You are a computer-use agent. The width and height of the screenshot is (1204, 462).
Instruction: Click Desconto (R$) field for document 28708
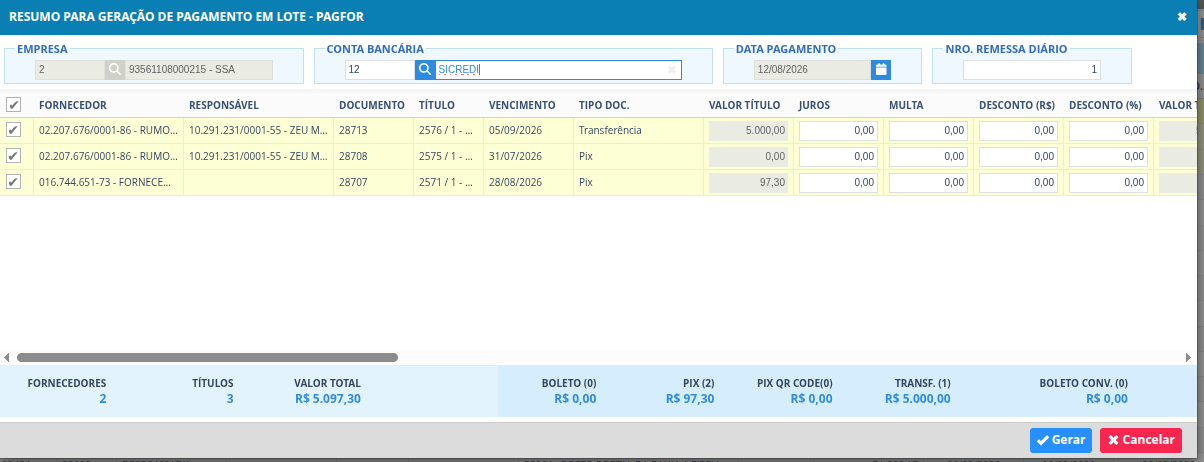click(x=1018, y=156)
